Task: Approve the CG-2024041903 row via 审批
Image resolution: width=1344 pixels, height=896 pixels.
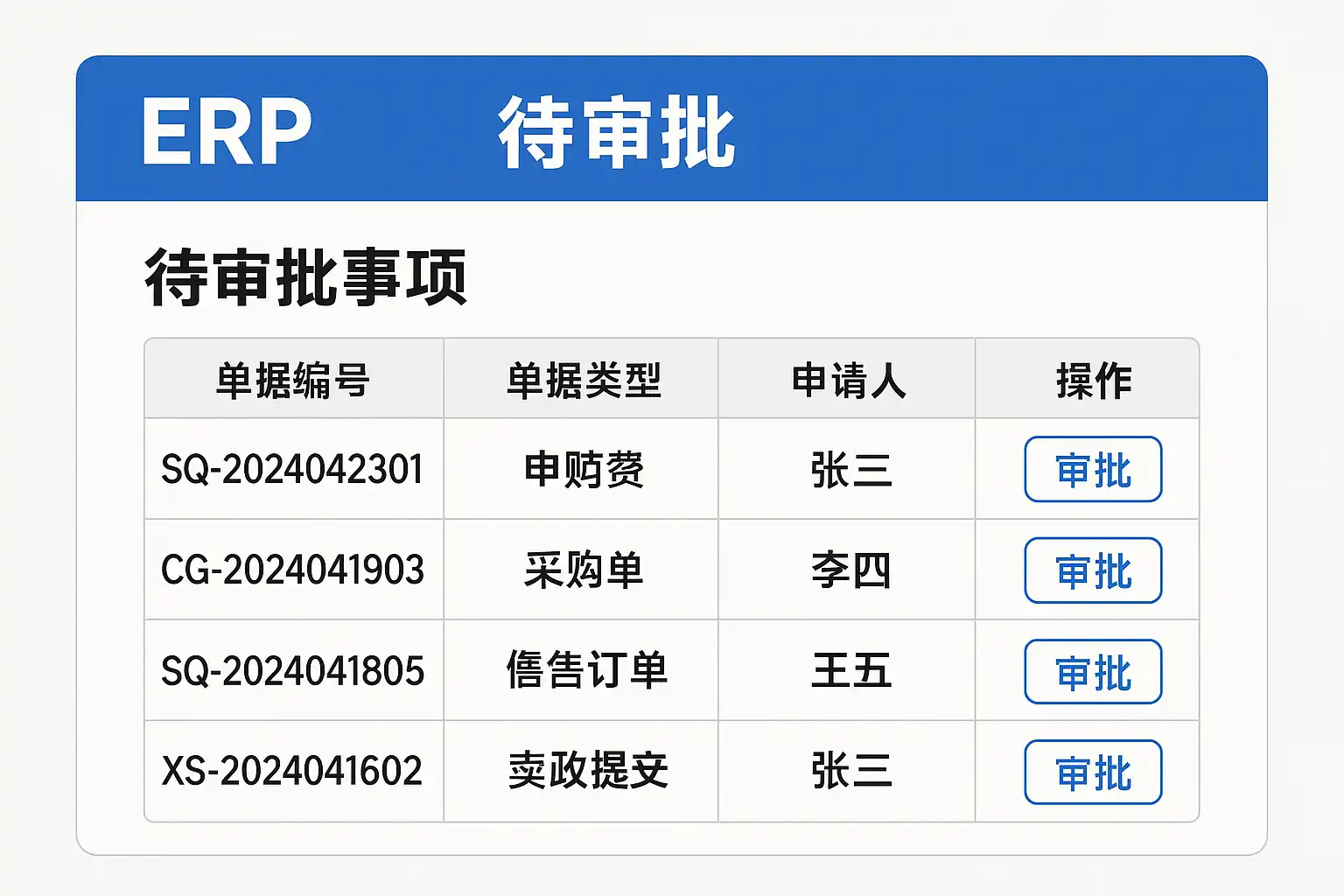Action: click(1093, 570)
